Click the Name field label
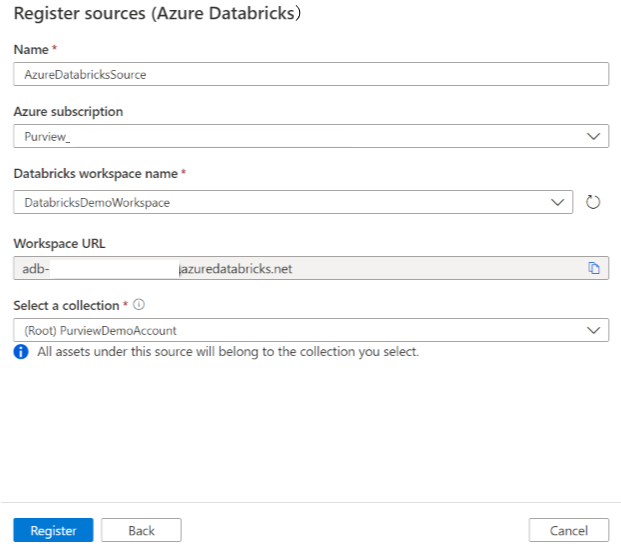This screenshot has width=621, height=550. (x=29, y=47)
